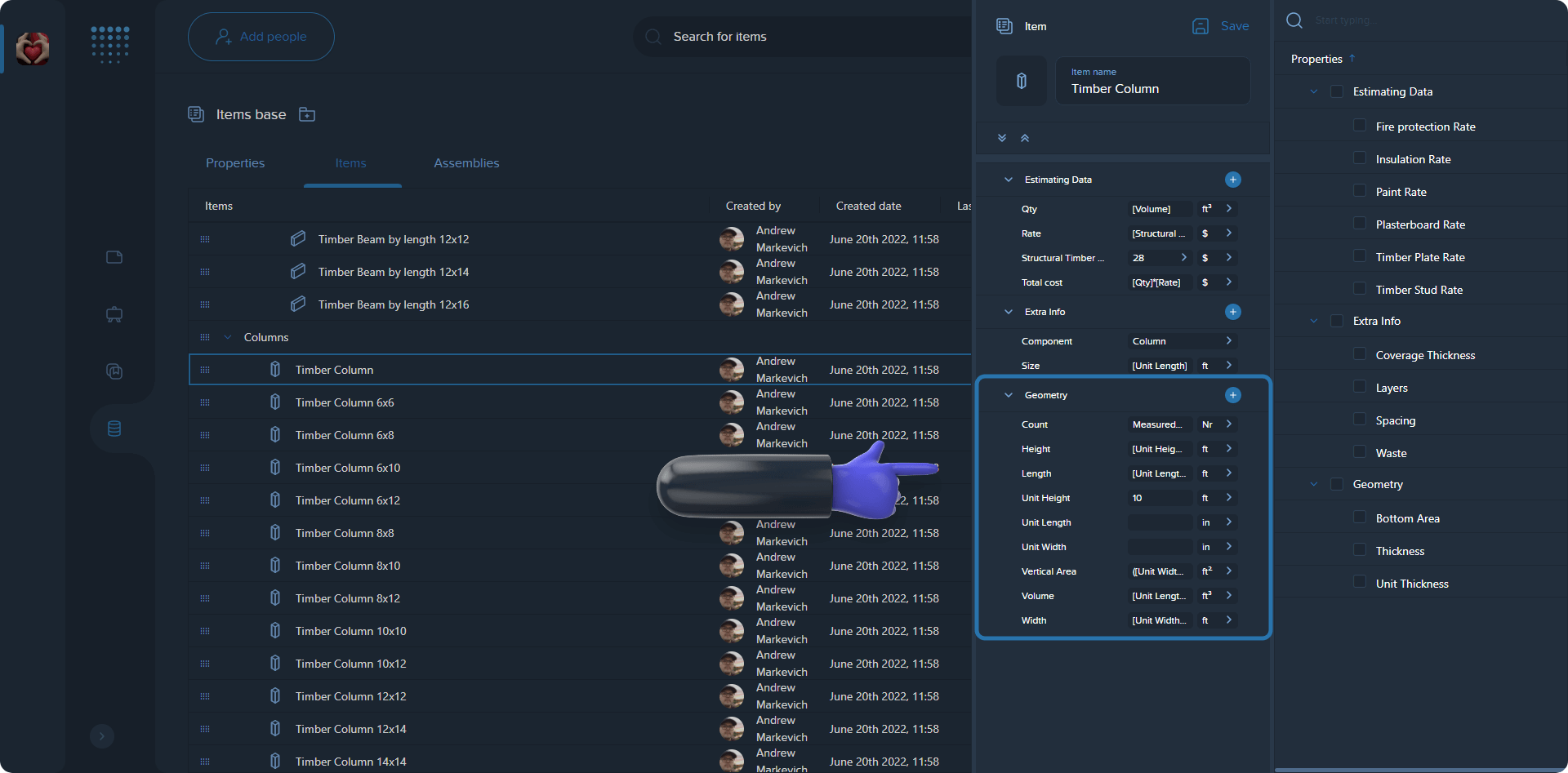Collapse the Columns group in items list

(x=228, y=337)
